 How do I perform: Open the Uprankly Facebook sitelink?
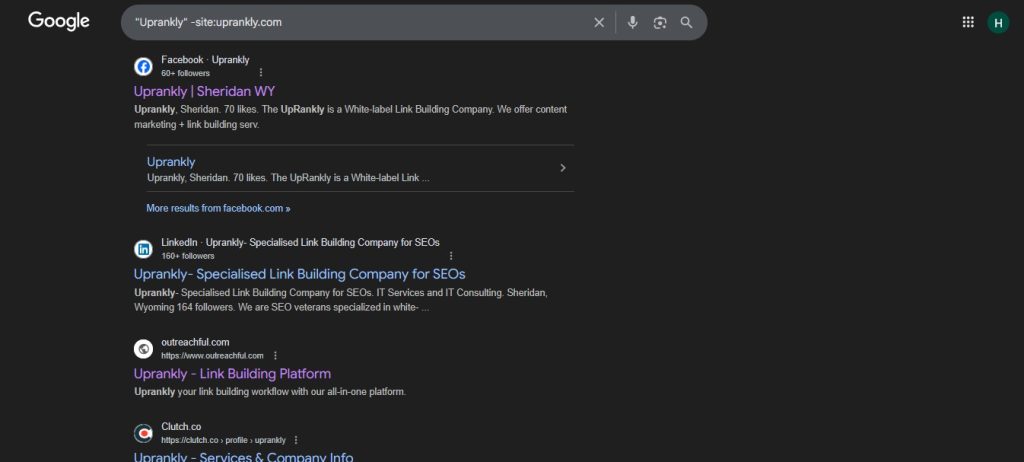pos(171,161)
